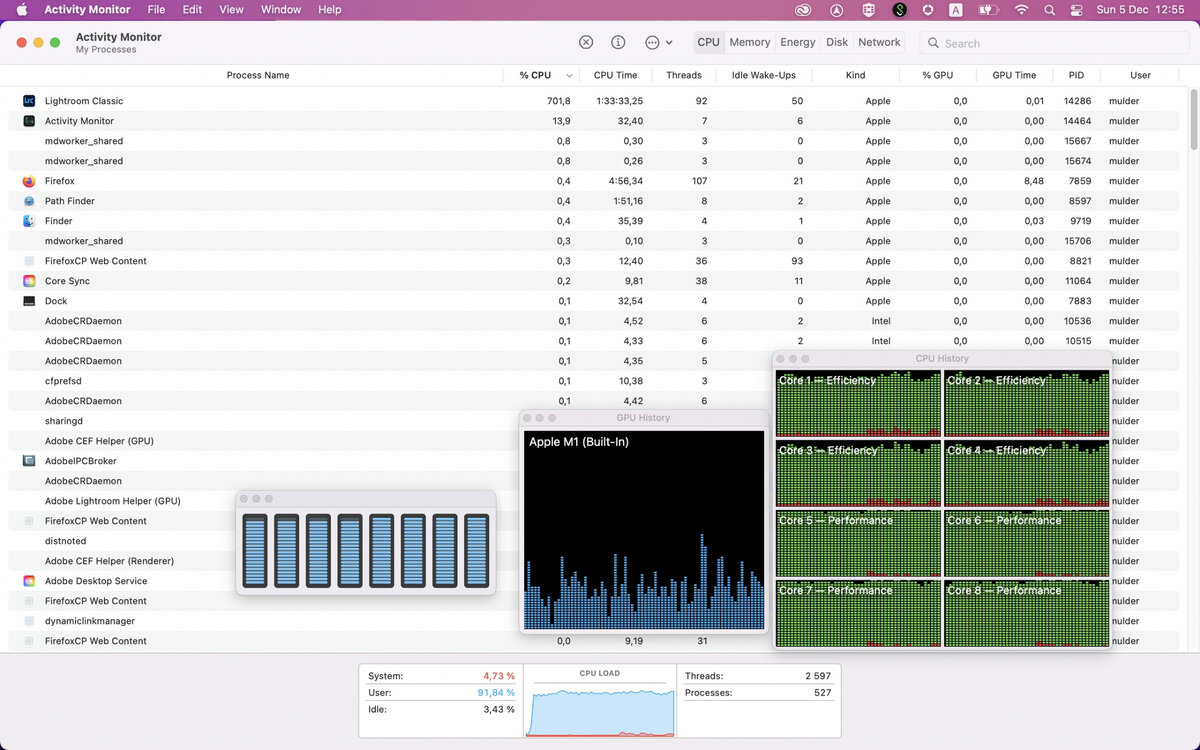
Task: Click the Creative Cloud menu bar icon
Action: (803, 10)
